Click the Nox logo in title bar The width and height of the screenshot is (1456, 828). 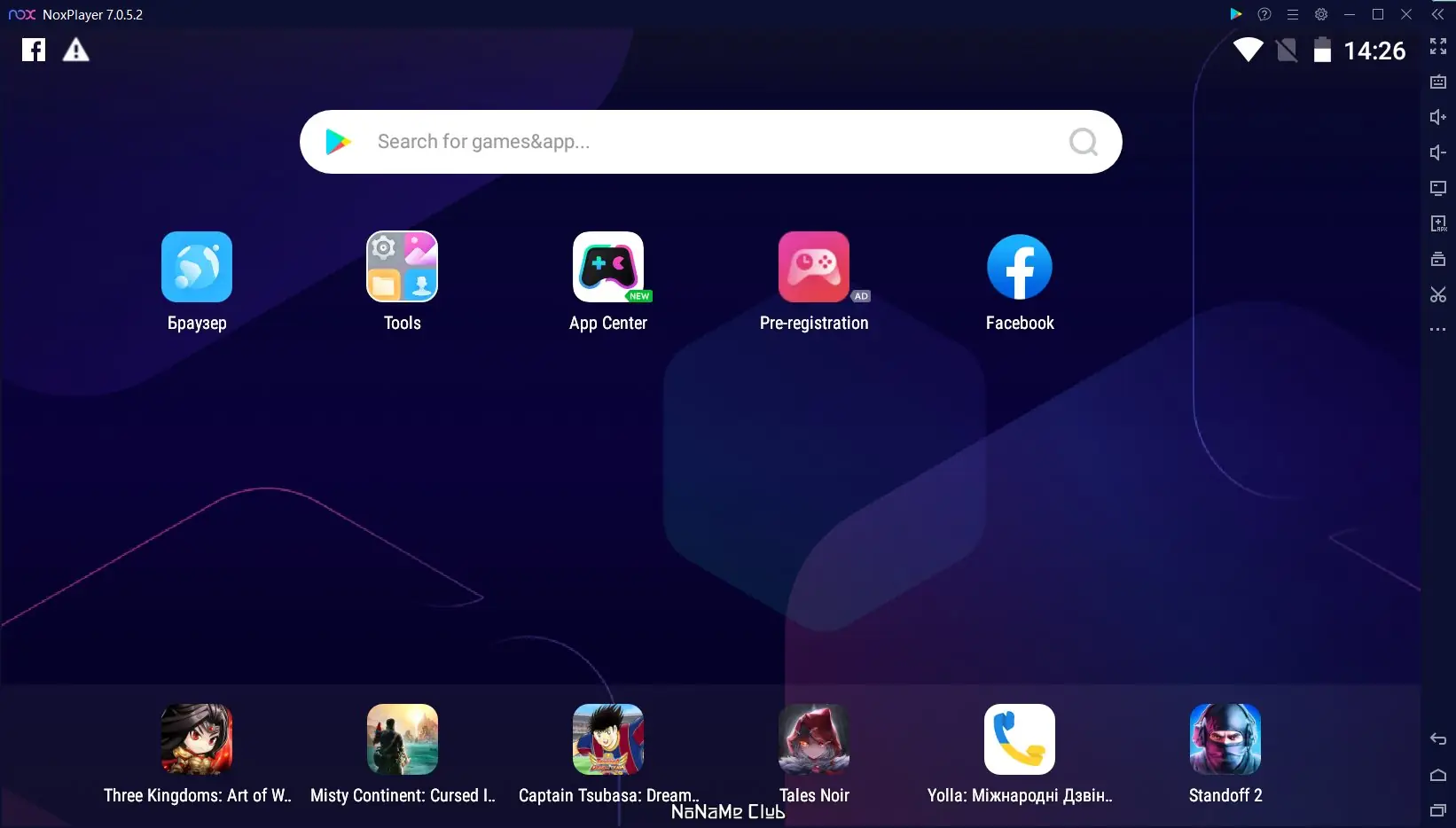click(x=22, y=14)
